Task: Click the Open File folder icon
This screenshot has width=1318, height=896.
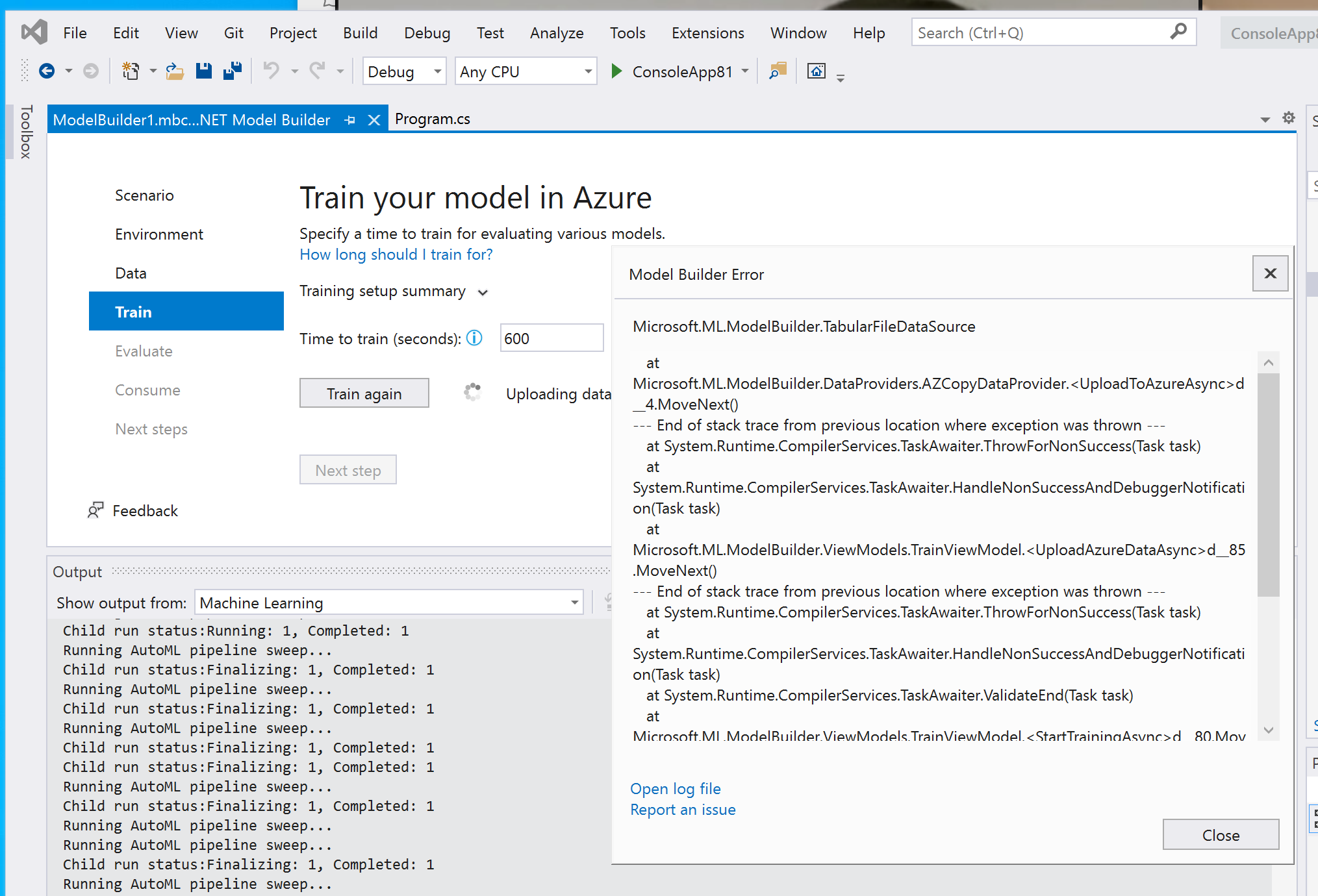Action: click(x=174, y=71)
